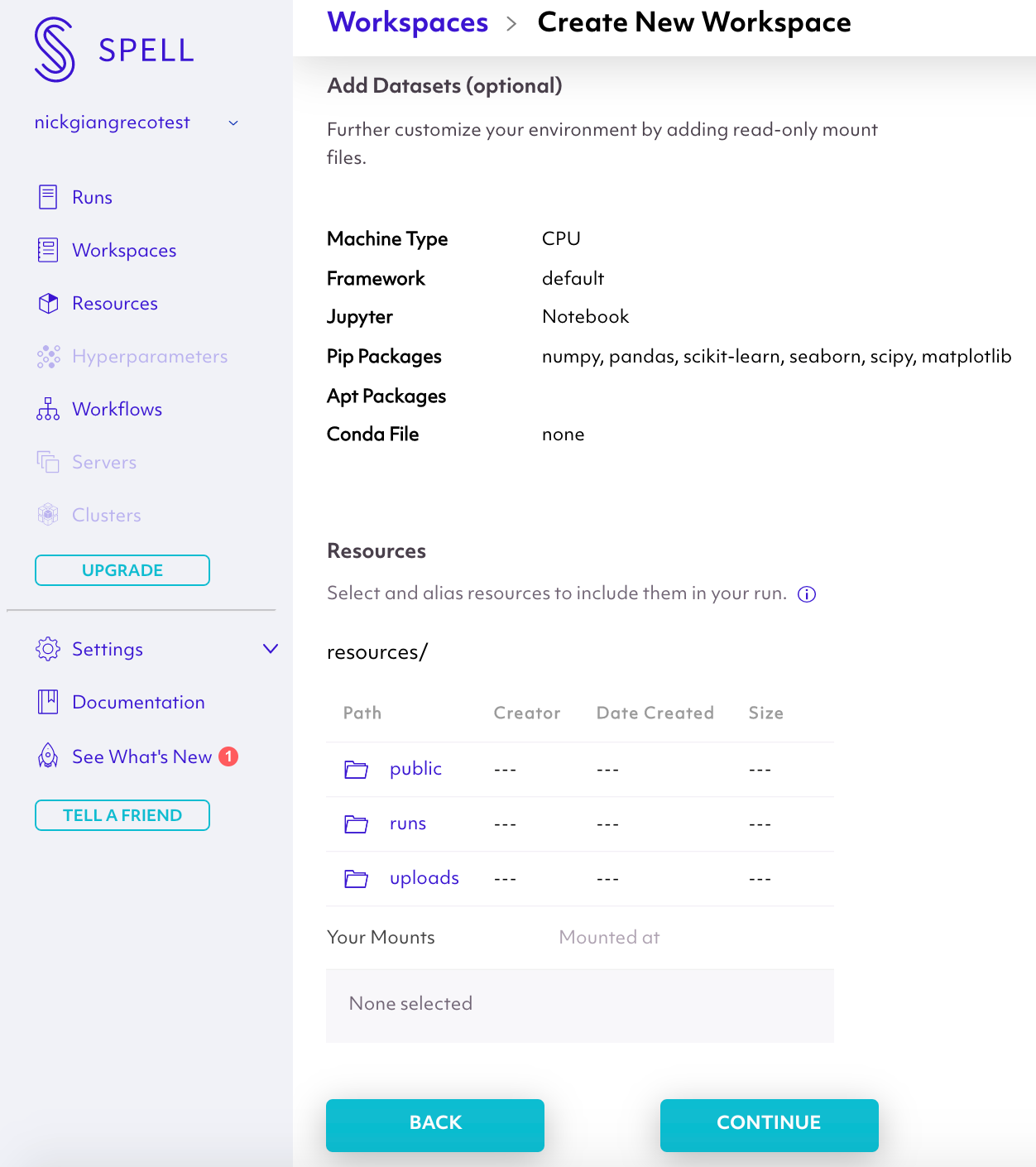Click the Workflows hierarchy icon
The image size is (1036, 1167).
[x=48, y=409]
